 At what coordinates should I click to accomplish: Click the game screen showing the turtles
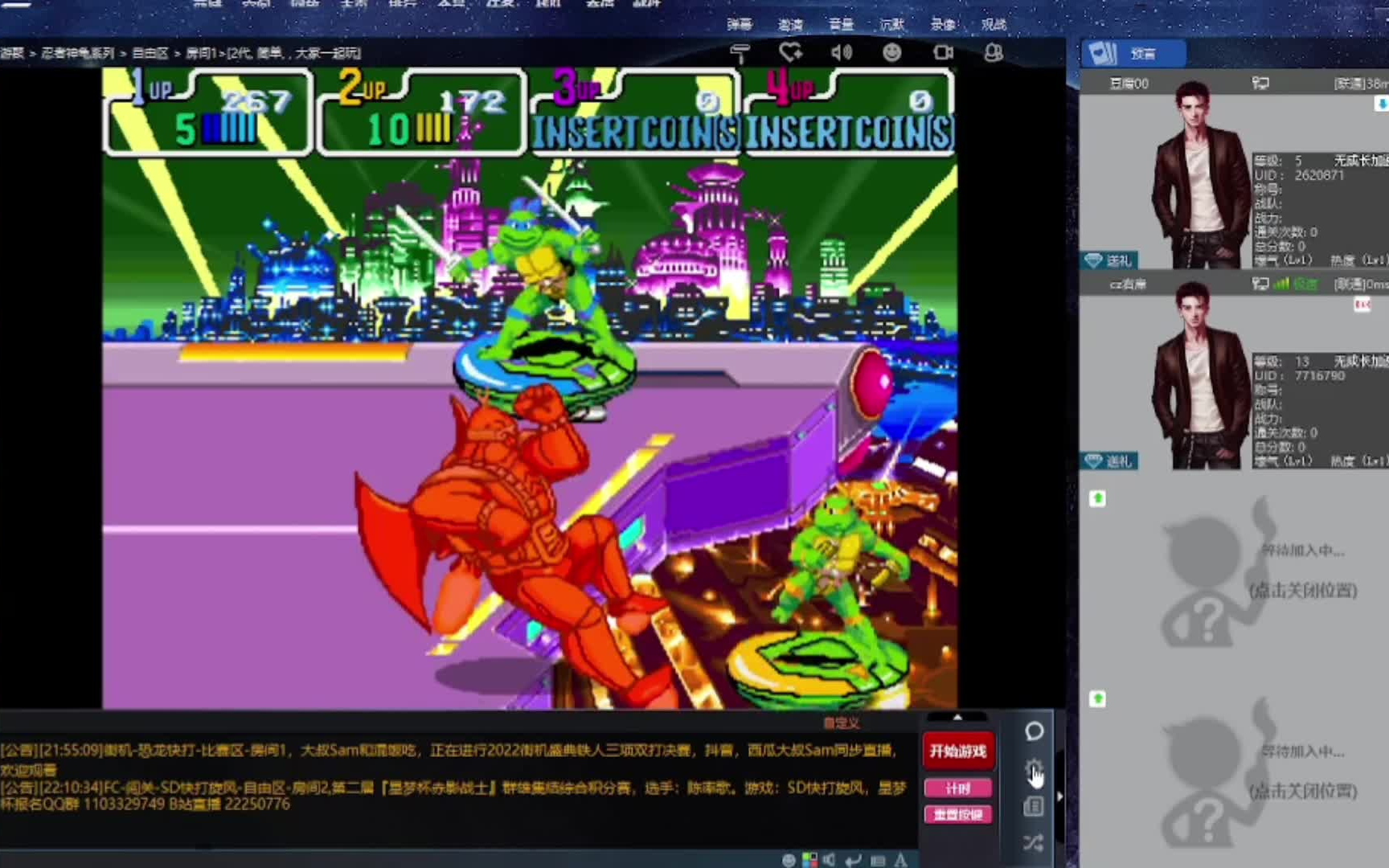point(530,388)
